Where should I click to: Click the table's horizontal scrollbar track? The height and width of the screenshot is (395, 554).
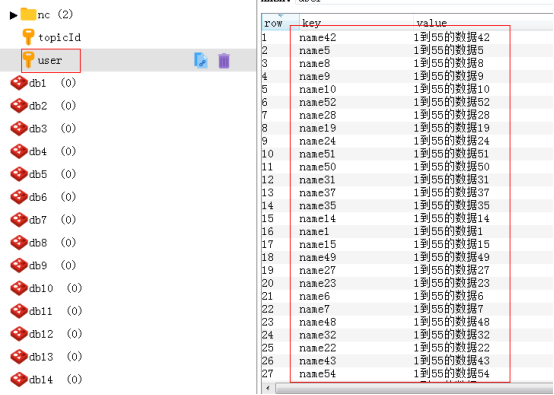pos(414,388)
